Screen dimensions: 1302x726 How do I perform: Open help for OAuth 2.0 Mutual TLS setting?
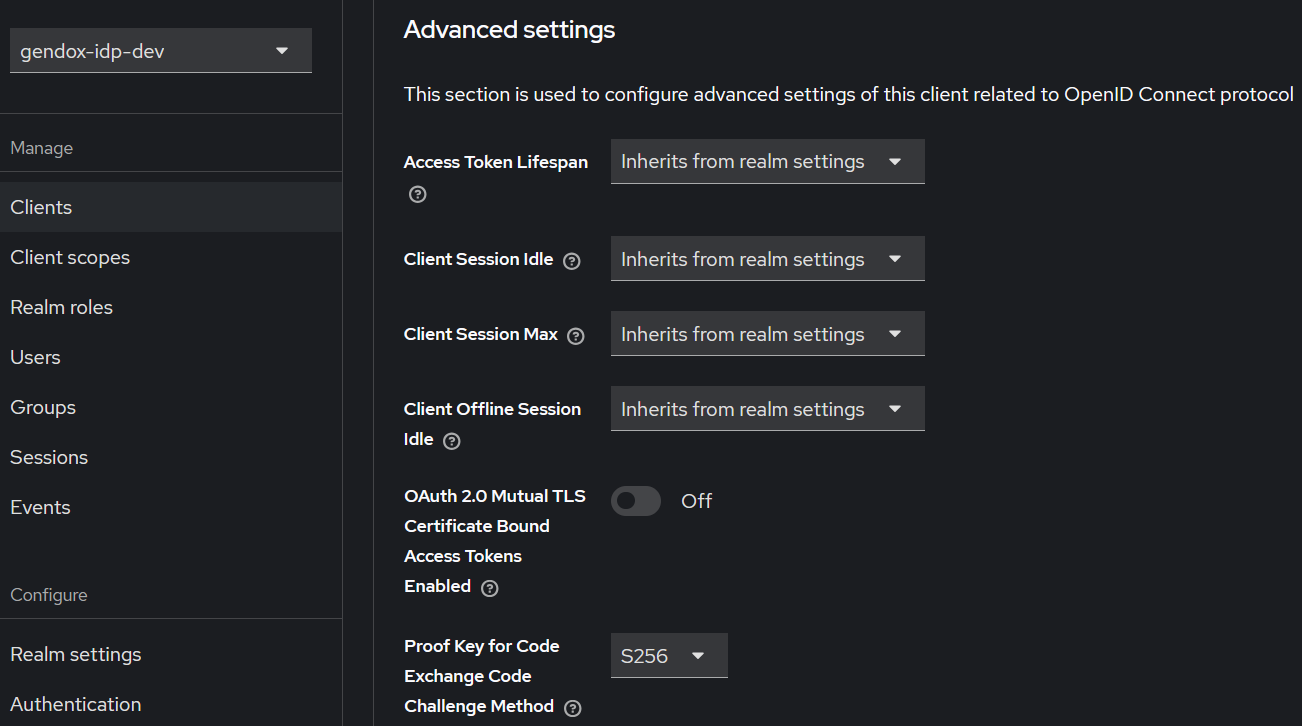(489, 587)
